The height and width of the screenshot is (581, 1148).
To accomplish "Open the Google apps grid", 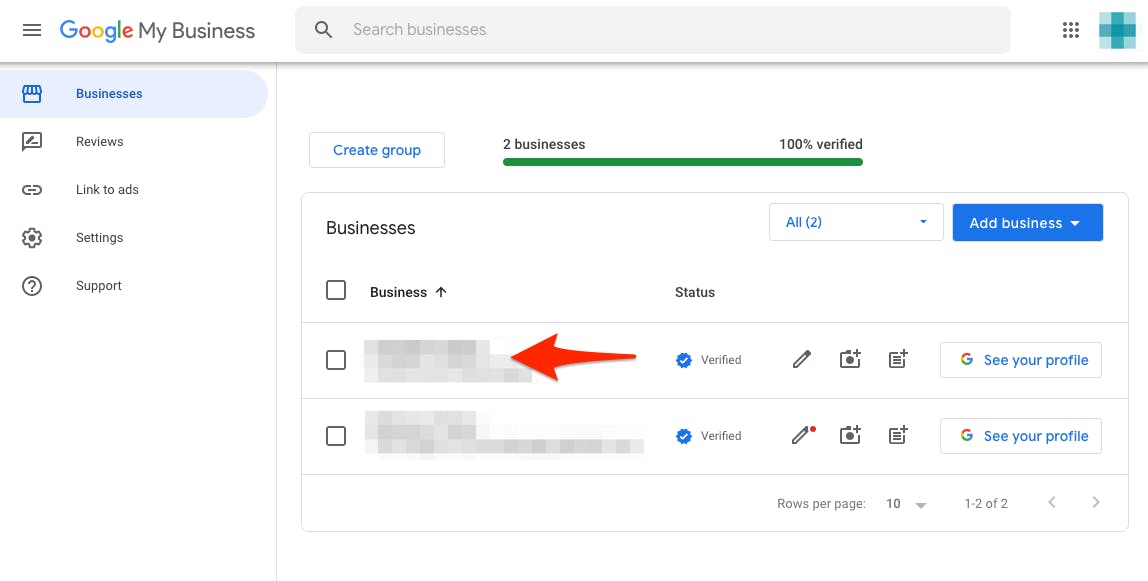I will (x=1071, y=30).
